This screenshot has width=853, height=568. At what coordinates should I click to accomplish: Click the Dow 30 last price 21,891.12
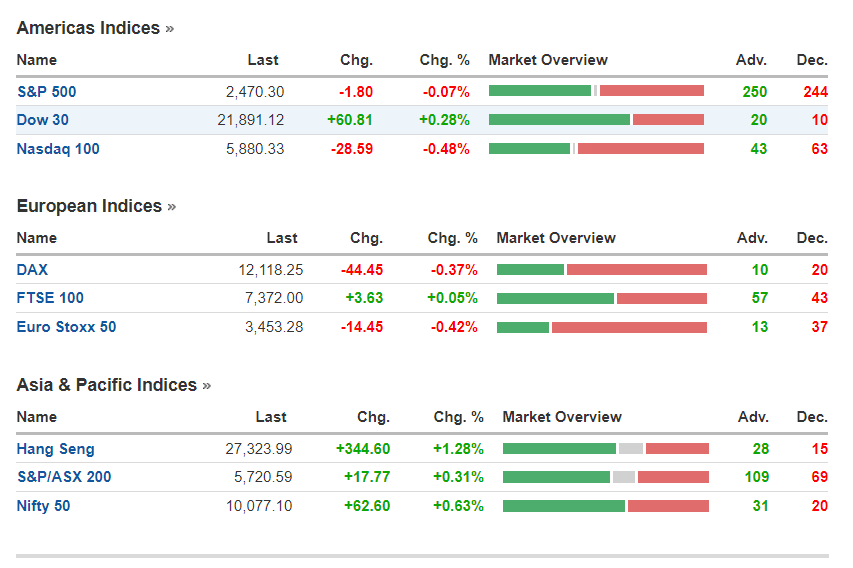pos(250,120)
